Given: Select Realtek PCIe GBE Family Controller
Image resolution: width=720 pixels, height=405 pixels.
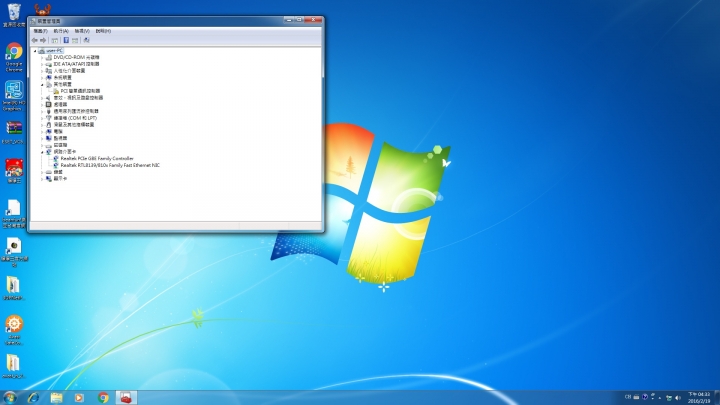Looking at the screenshot, I should (x=93, y=158).
